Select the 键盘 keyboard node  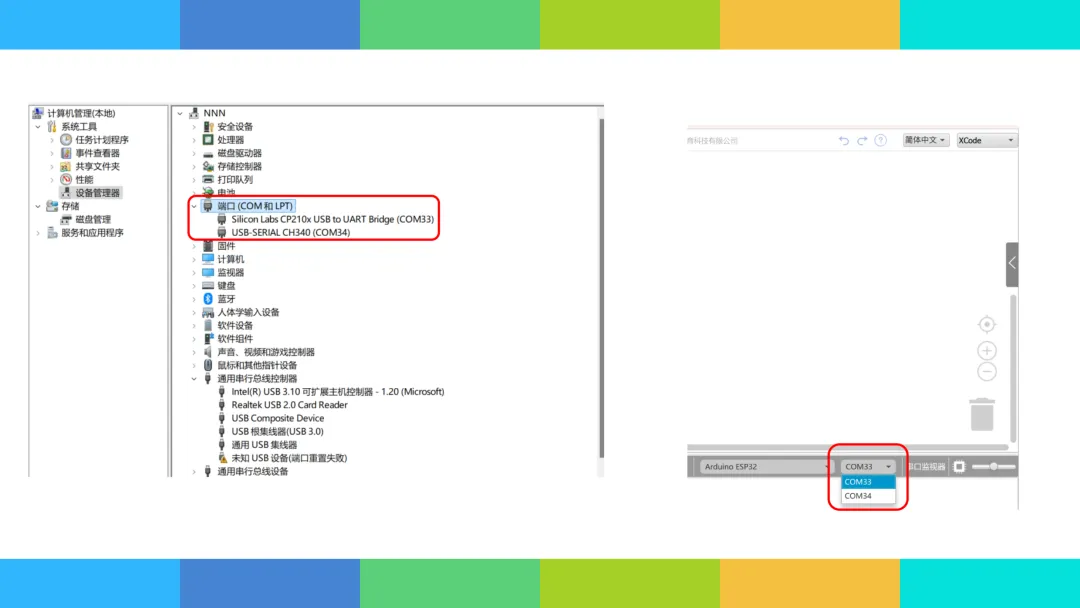pos(227,286)
